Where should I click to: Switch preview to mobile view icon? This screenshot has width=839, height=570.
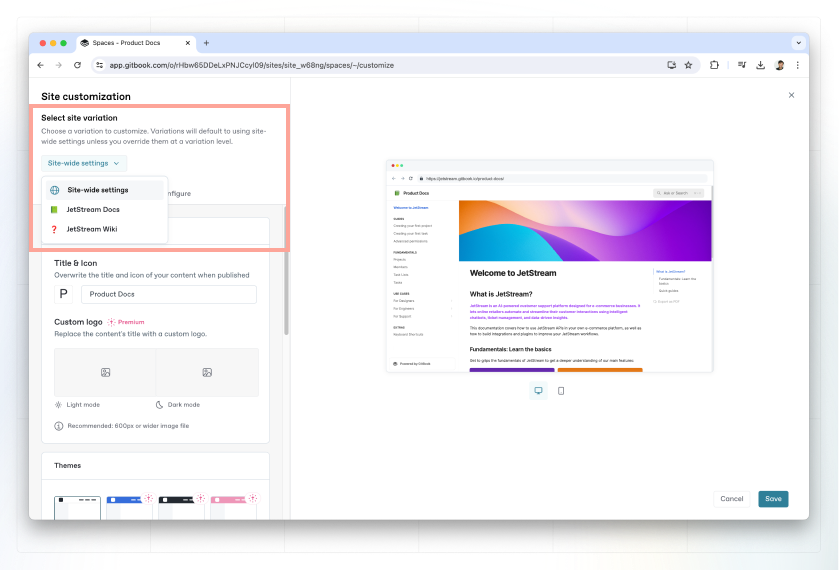(561, 391)
